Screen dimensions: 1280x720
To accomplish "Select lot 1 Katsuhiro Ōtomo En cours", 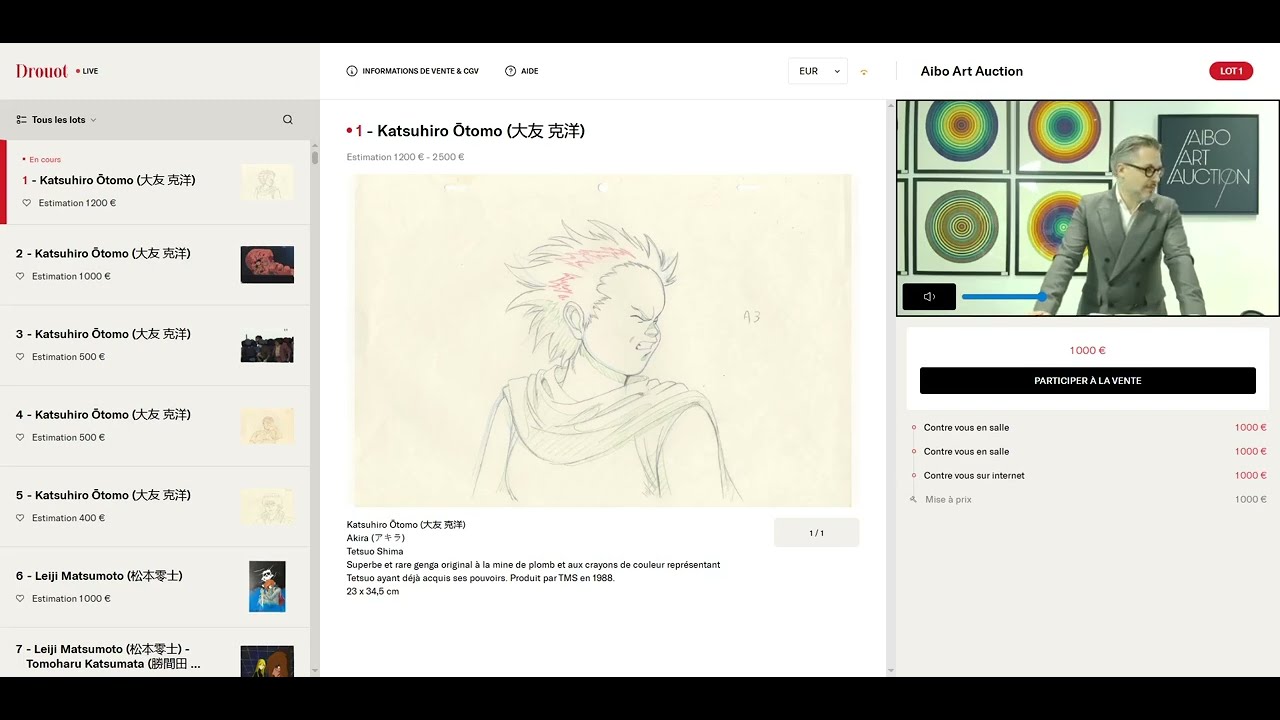I will 156,182.
